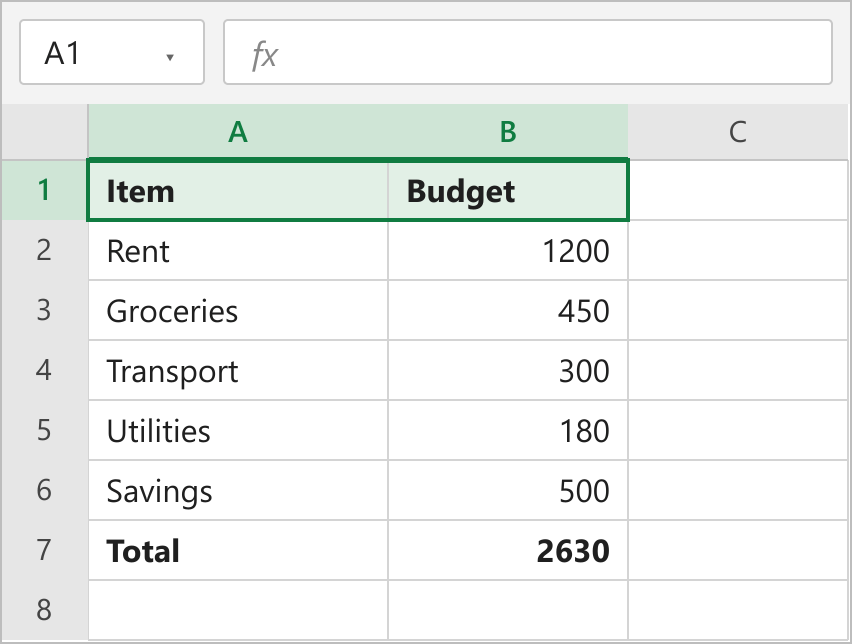Click empty cell C1
This screenshot has height=644, width=852.
point(738,190)
